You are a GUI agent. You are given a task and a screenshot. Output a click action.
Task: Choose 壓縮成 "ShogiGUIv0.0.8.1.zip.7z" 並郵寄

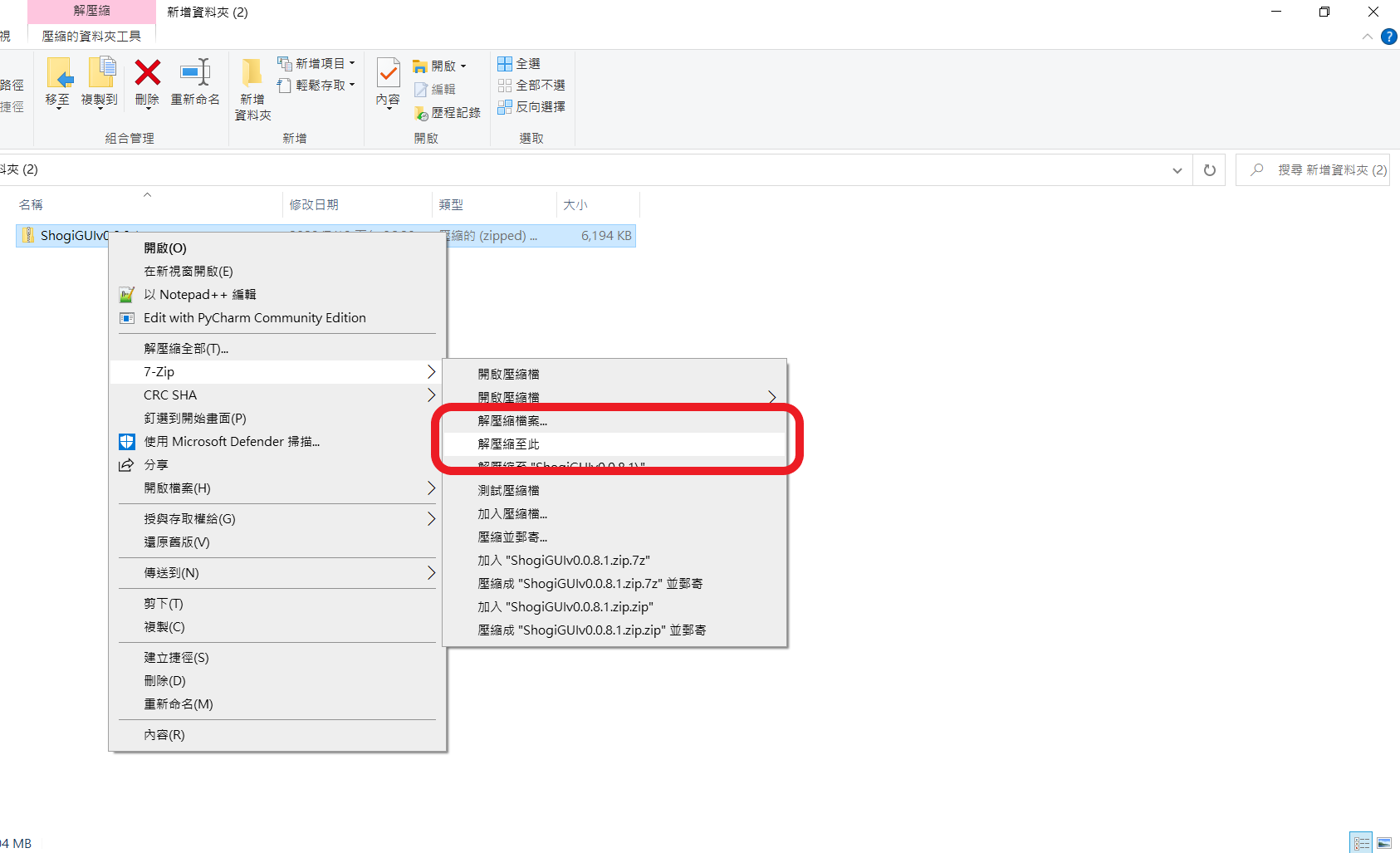[614, 584]
